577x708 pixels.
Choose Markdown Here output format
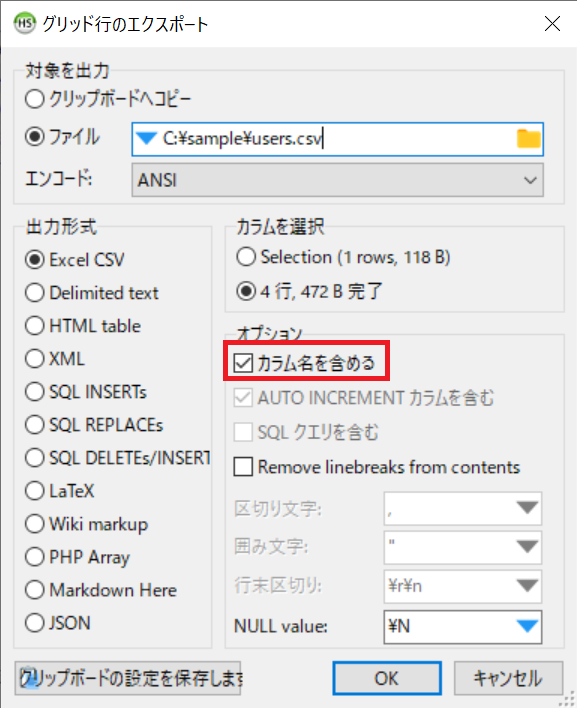tap(35, 590)
